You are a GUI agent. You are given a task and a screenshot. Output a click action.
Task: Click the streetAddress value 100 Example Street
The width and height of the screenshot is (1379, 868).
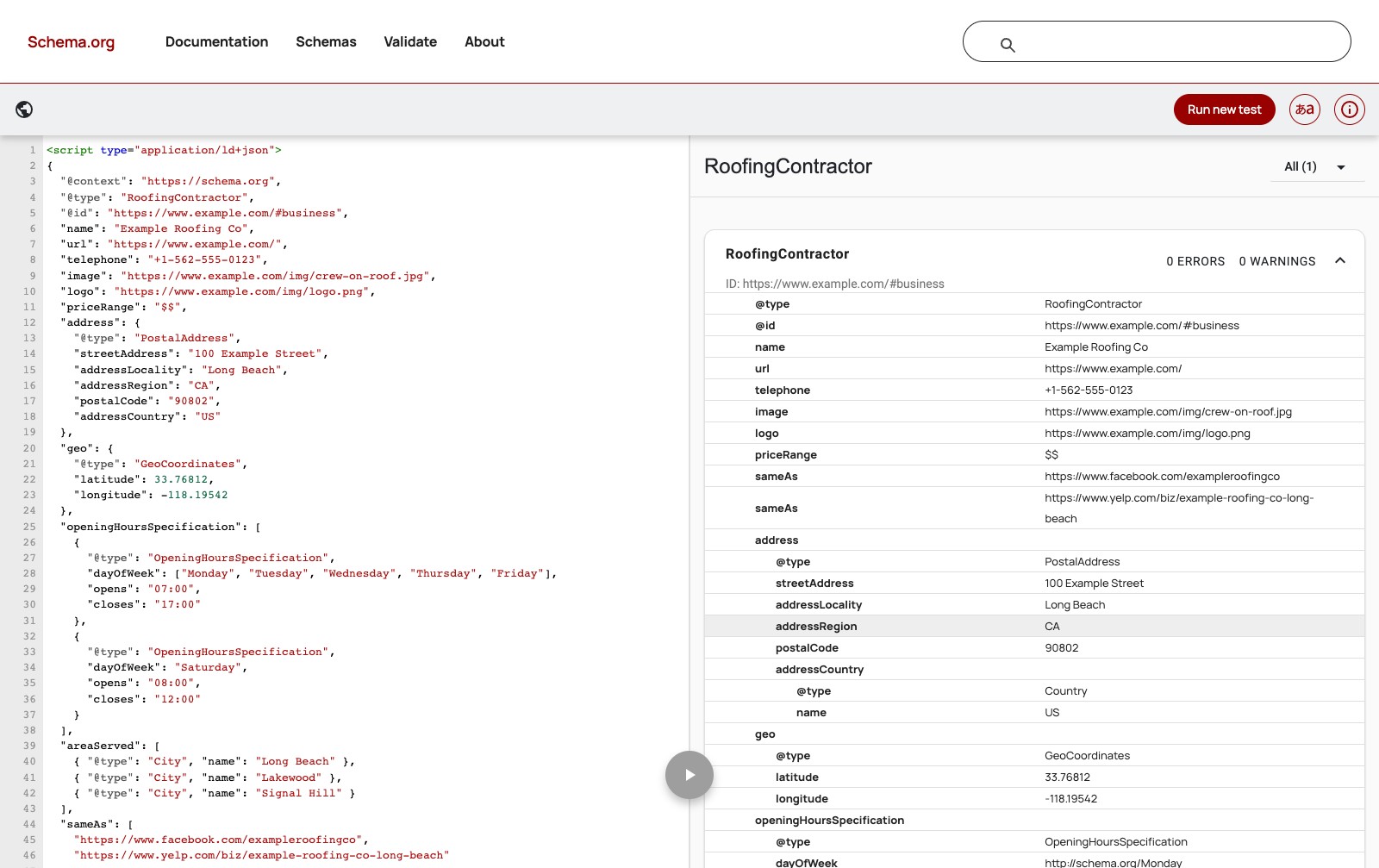click(x=1094, y=584)
